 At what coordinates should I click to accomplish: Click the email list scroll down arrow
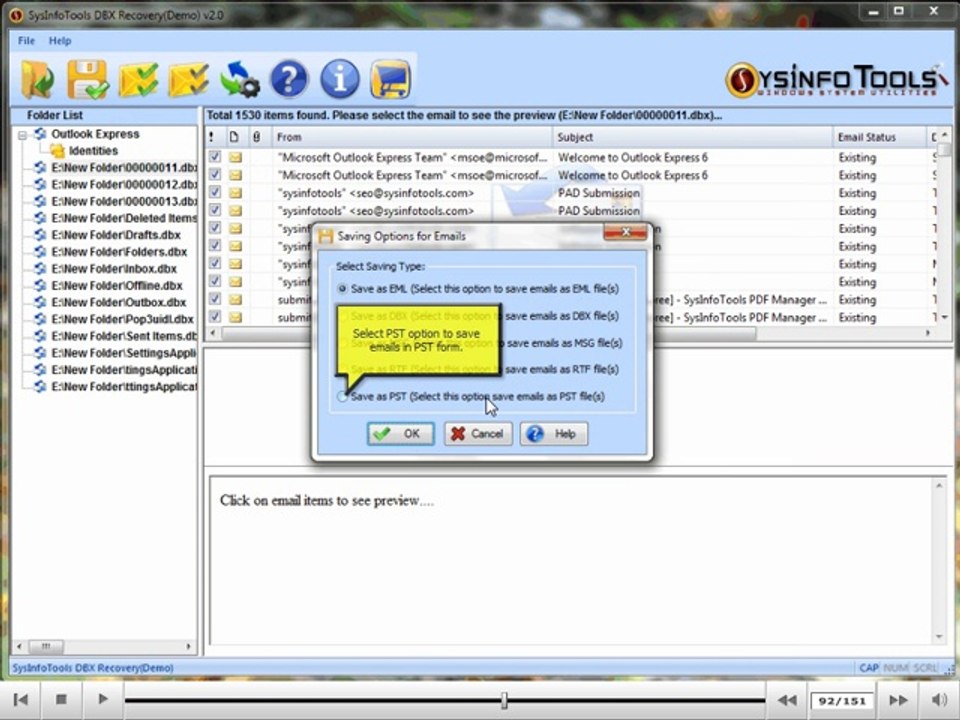point(945,317)
